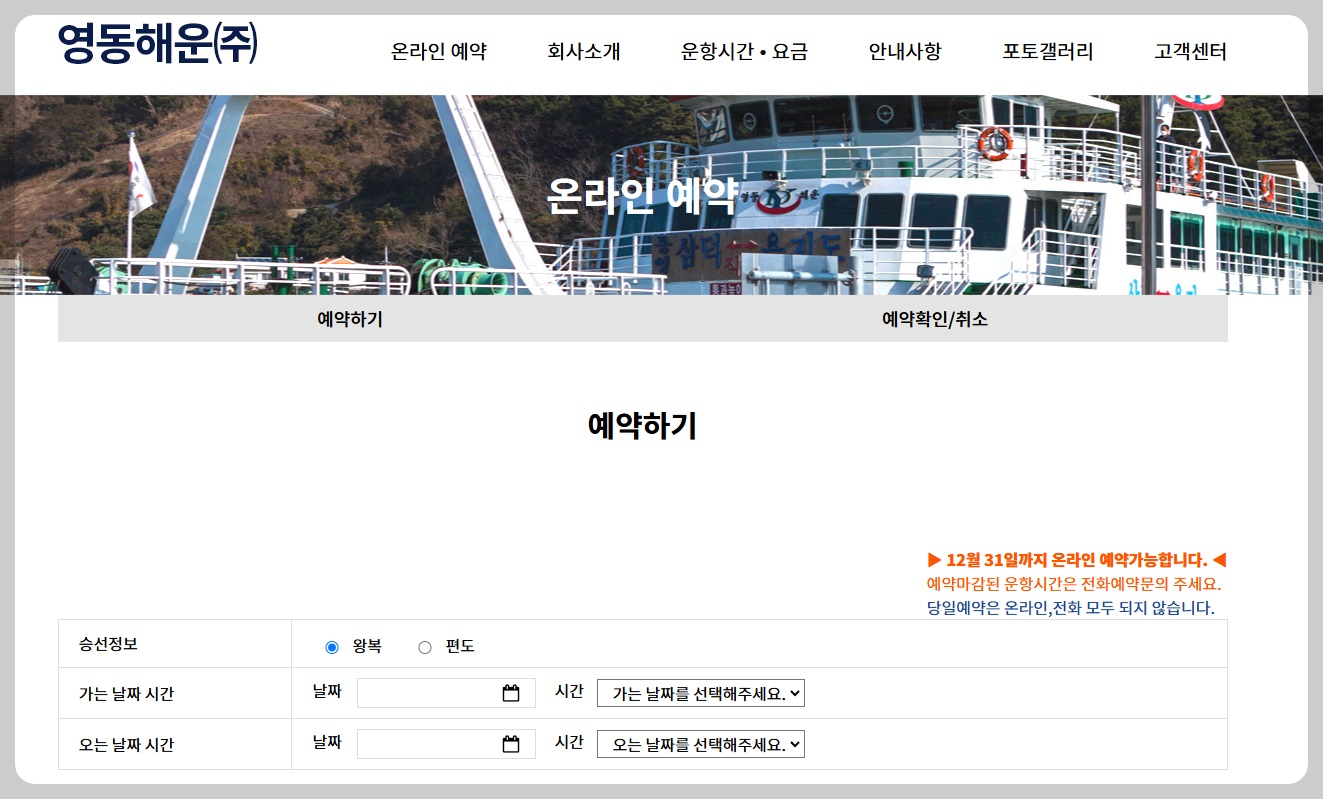Screen dimensions: 1323x799
Task: Select the 왕복 round-trip option
Action: point(330,646)
